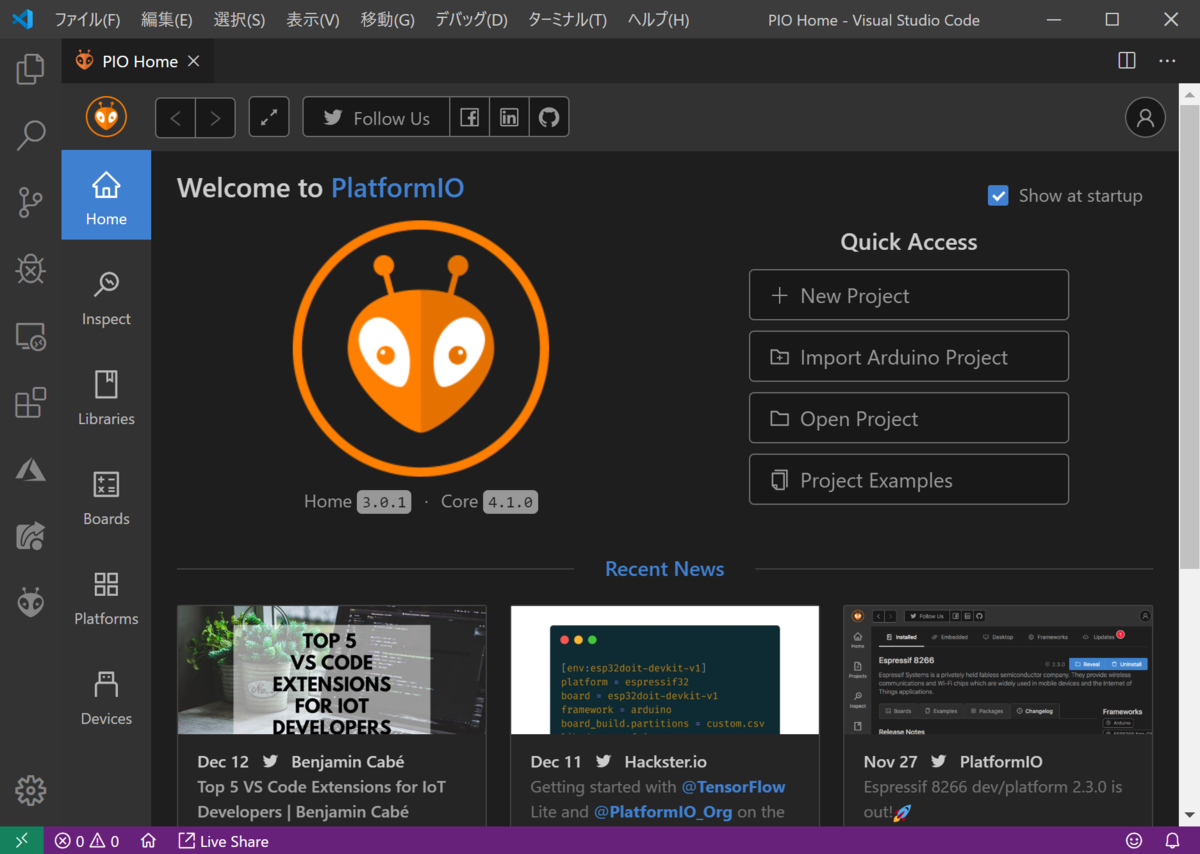The image size is (1200, 854).
Task: Click the Follow Us Twitter button
Action: [x=376, y=118]
